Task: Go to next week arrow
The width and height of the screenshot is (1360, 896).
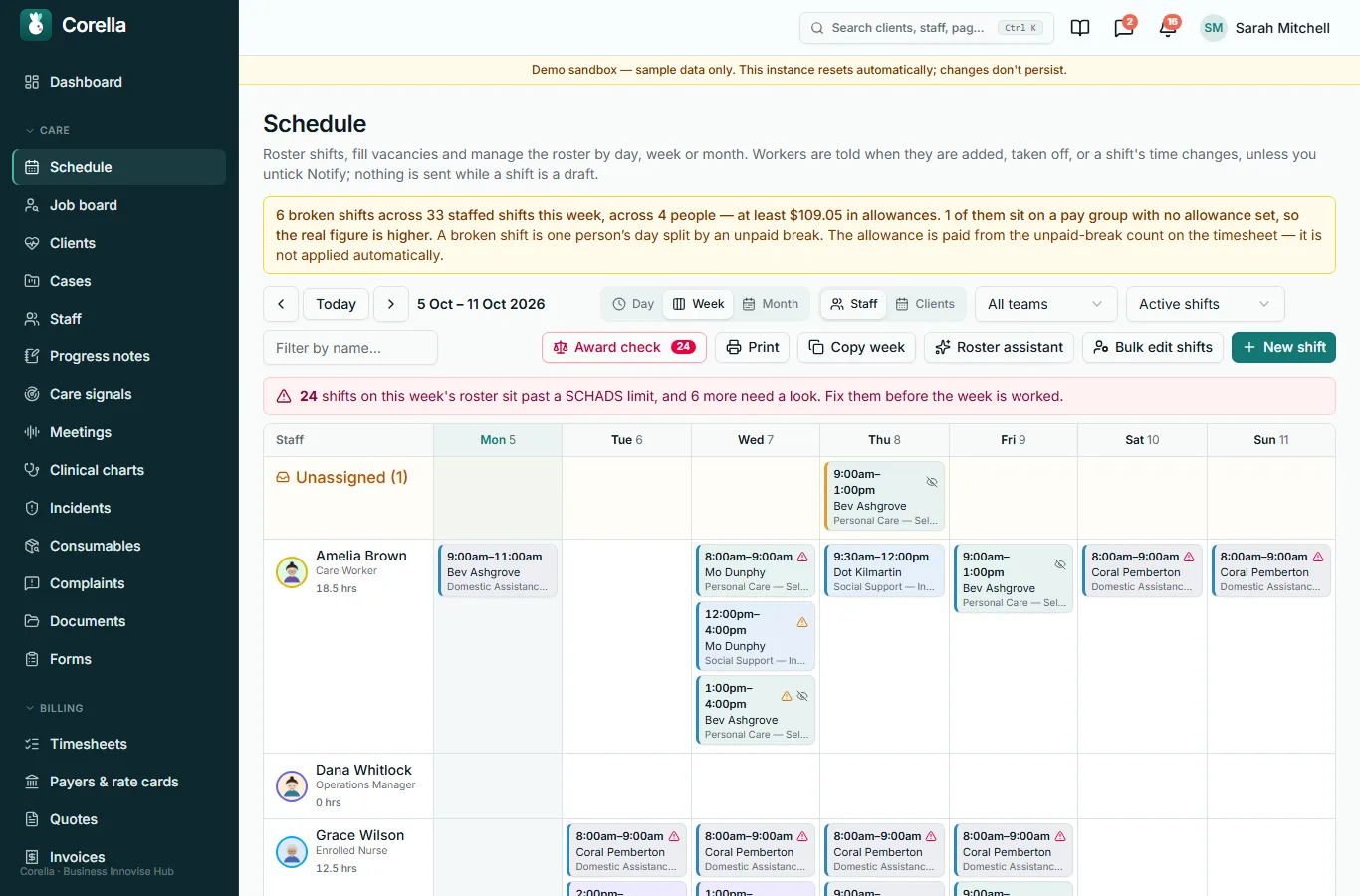Action: (391, 304)
